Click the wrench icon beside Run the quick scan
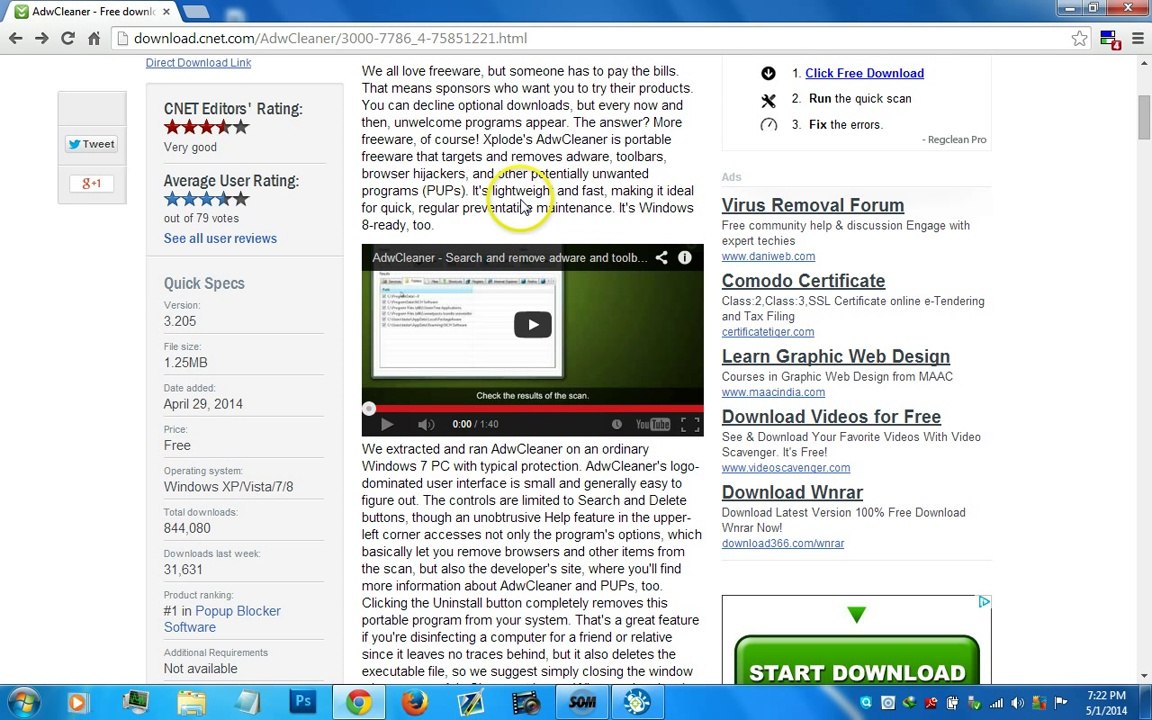The width and height of the screenshot is (1152, 720). pyautogui.click(x=768, y=101)
